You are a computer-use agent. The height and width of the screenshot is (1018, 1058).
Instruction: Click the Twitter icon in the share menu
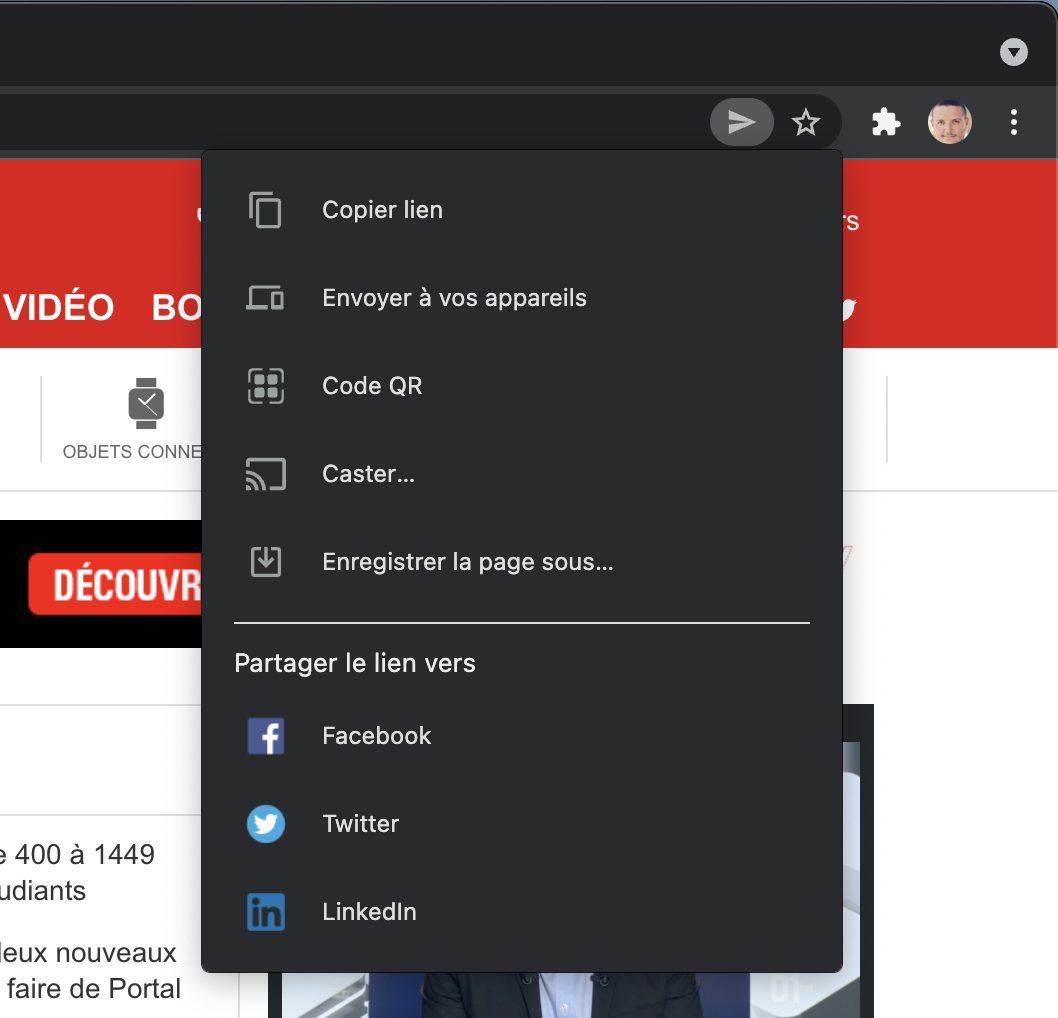point(266,824)
